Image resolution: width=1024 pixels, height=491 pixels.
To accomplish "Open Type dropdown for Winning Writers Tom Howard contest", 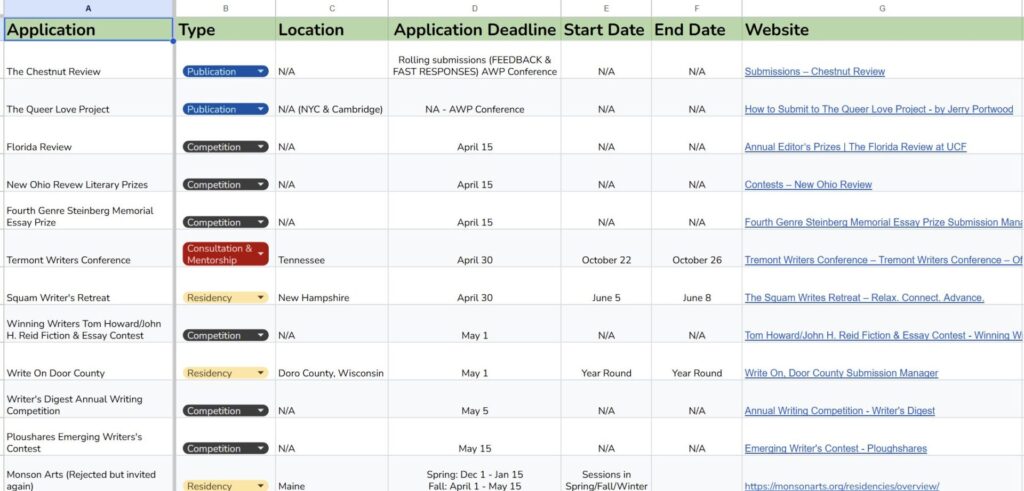I will [x=225, y=336].
